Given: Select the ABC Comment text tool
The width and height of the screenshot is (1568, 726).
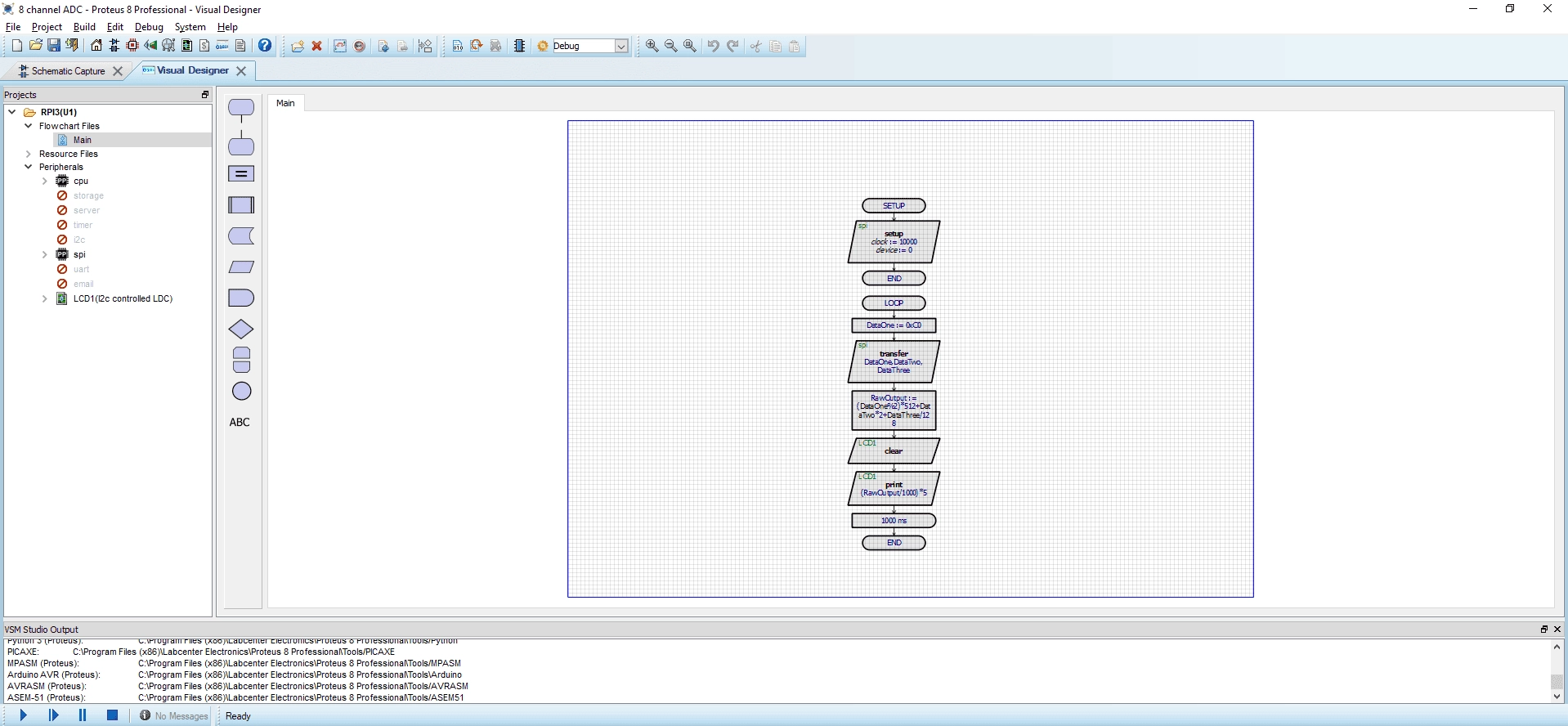Looking at the screenshot, I should 240,422.
